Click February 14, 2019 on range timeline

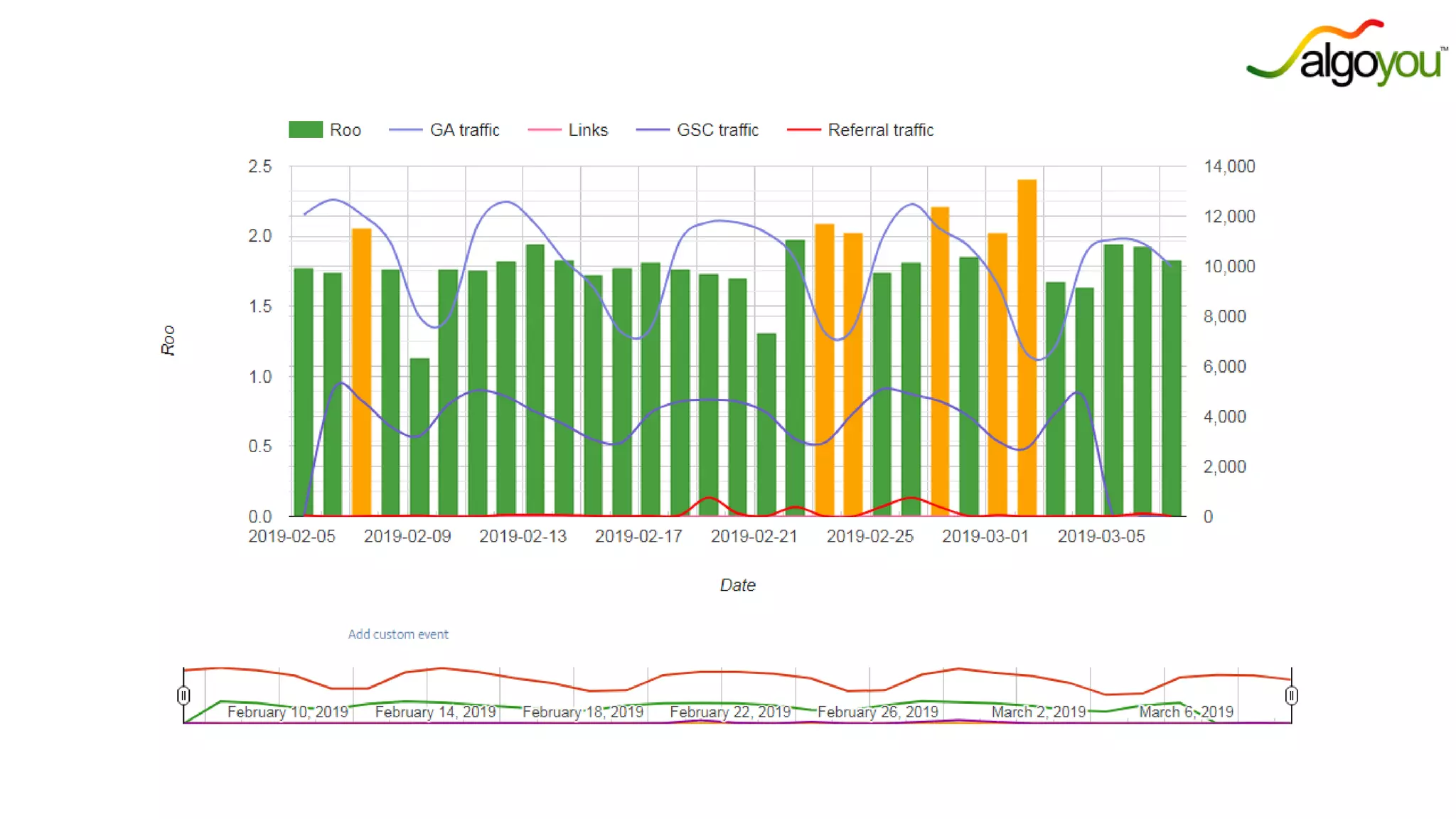(x=435, y=712)
